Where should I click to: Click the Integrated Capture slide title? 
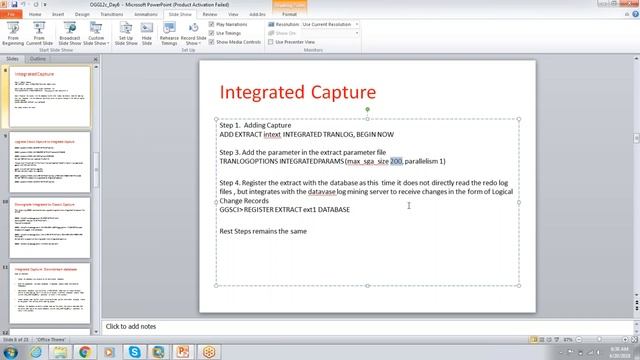point(298,92)
